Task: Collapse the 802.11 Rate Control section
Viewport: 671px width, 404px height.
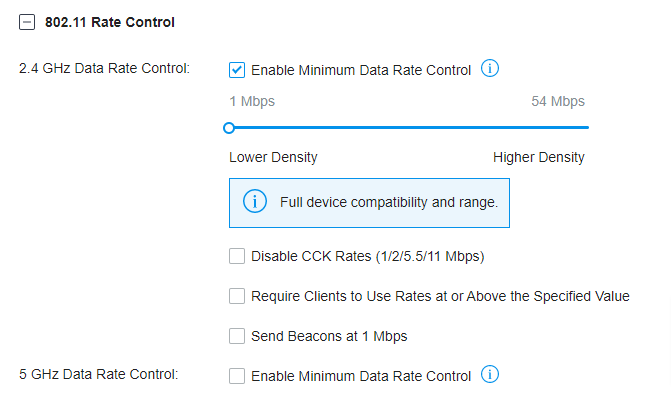Action: [x=27, y=22]
